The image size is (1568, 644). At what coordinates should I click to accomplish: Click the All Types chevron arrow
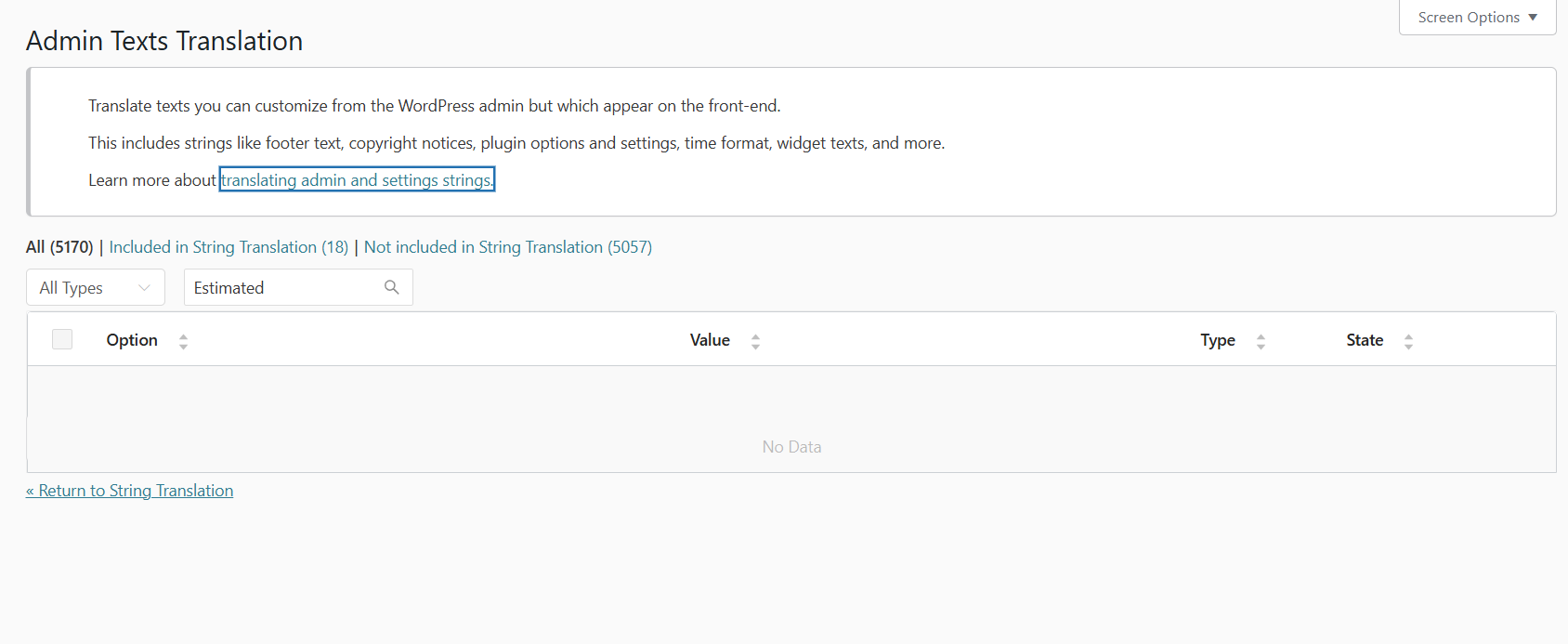(x=144, y=288)
